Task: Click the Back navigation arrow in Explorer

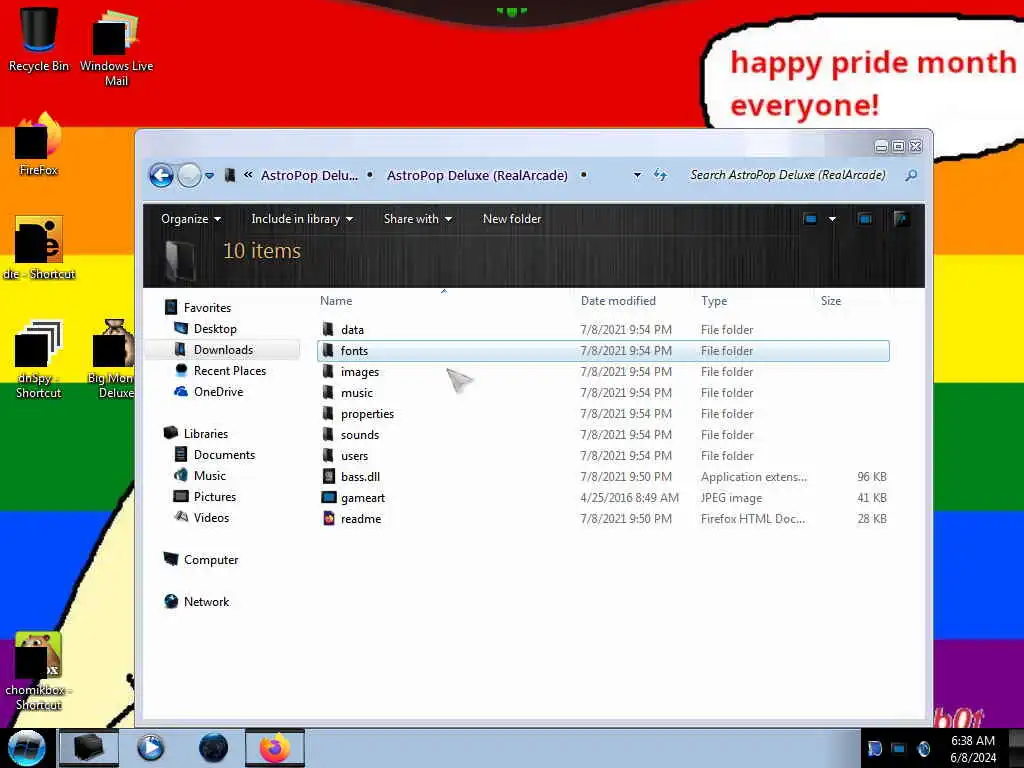Action: click(x=161, y=175)
